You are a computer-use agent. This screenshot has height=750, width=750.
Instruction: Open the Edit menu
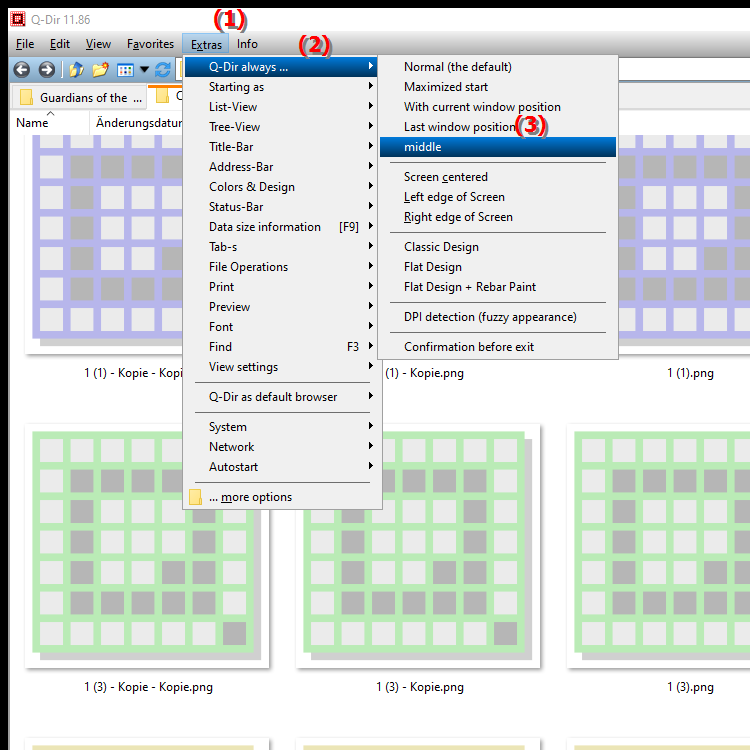60,44
